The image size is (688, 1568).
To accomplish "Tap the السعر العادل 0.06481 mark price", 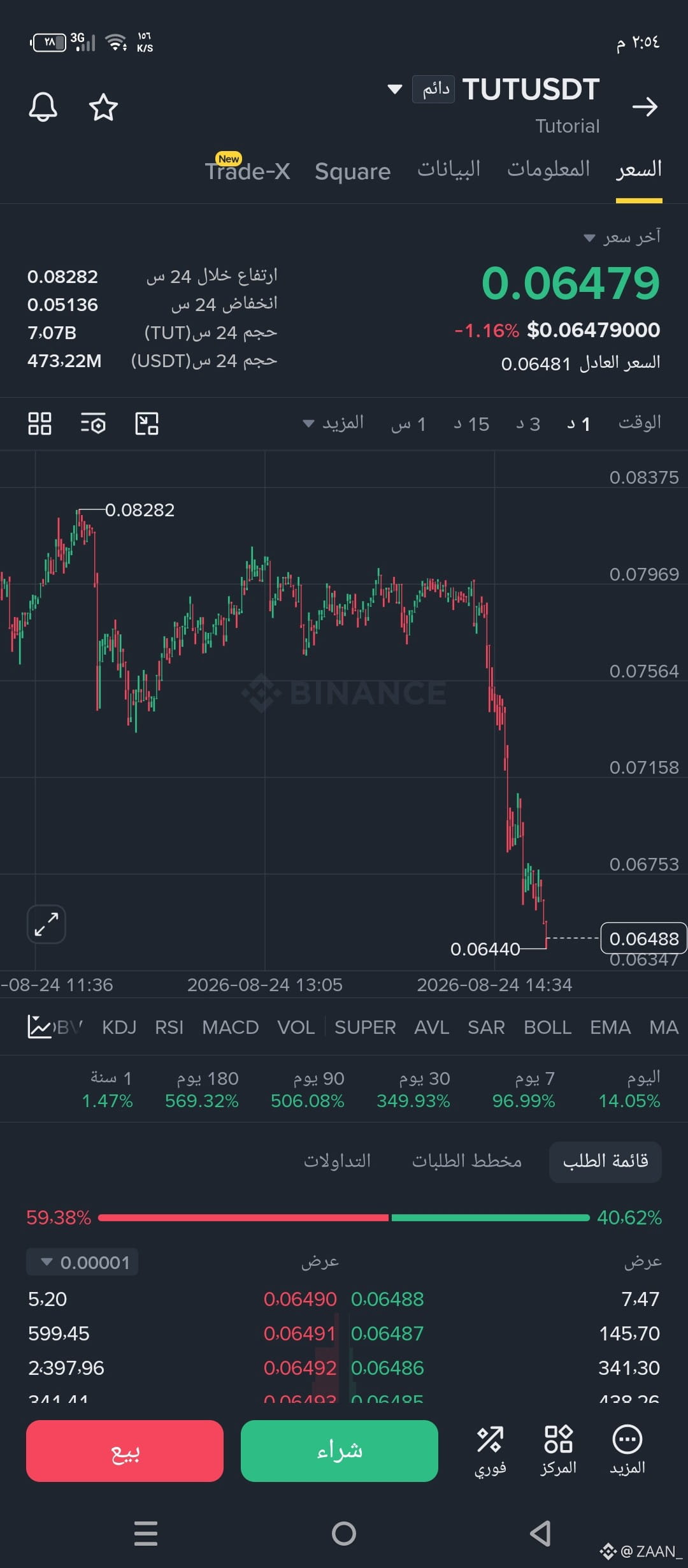I will tap(580, 363).
